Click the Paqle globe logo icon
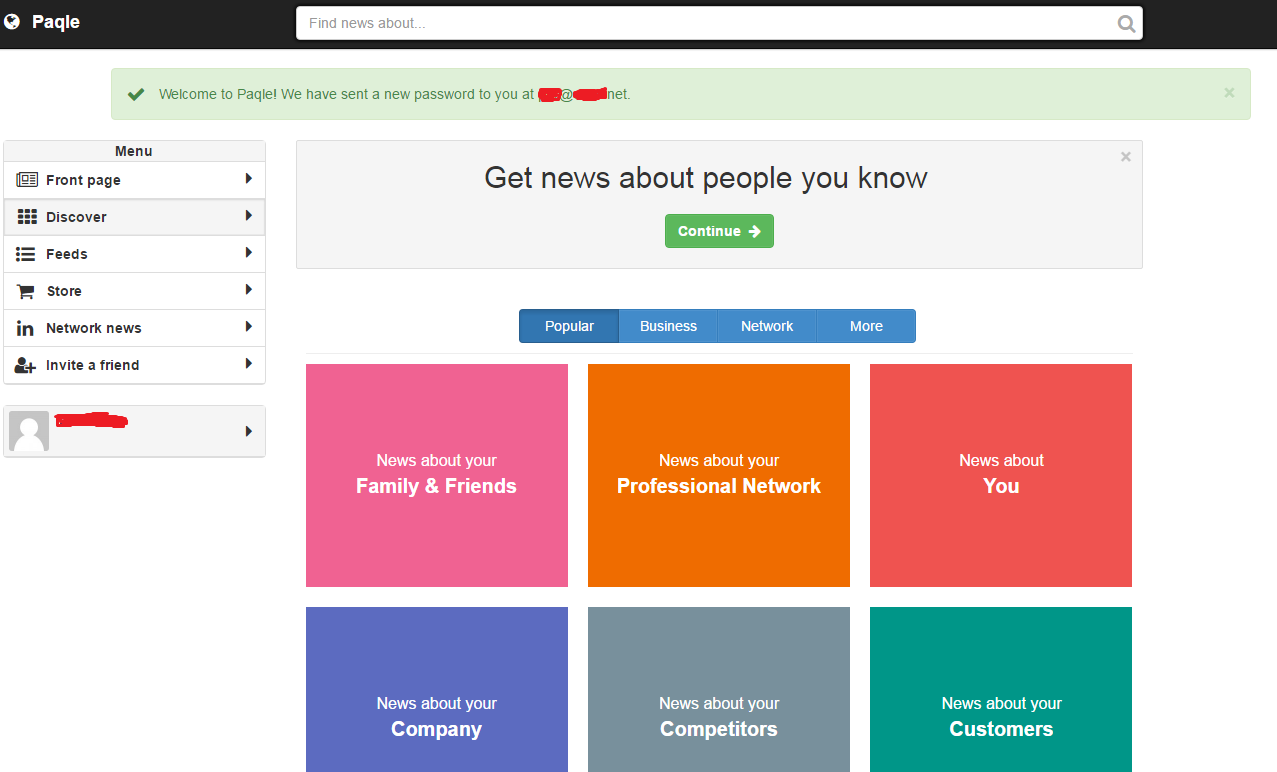Image resolution: width=1277 pixels, height=772 pixels. 12,22
